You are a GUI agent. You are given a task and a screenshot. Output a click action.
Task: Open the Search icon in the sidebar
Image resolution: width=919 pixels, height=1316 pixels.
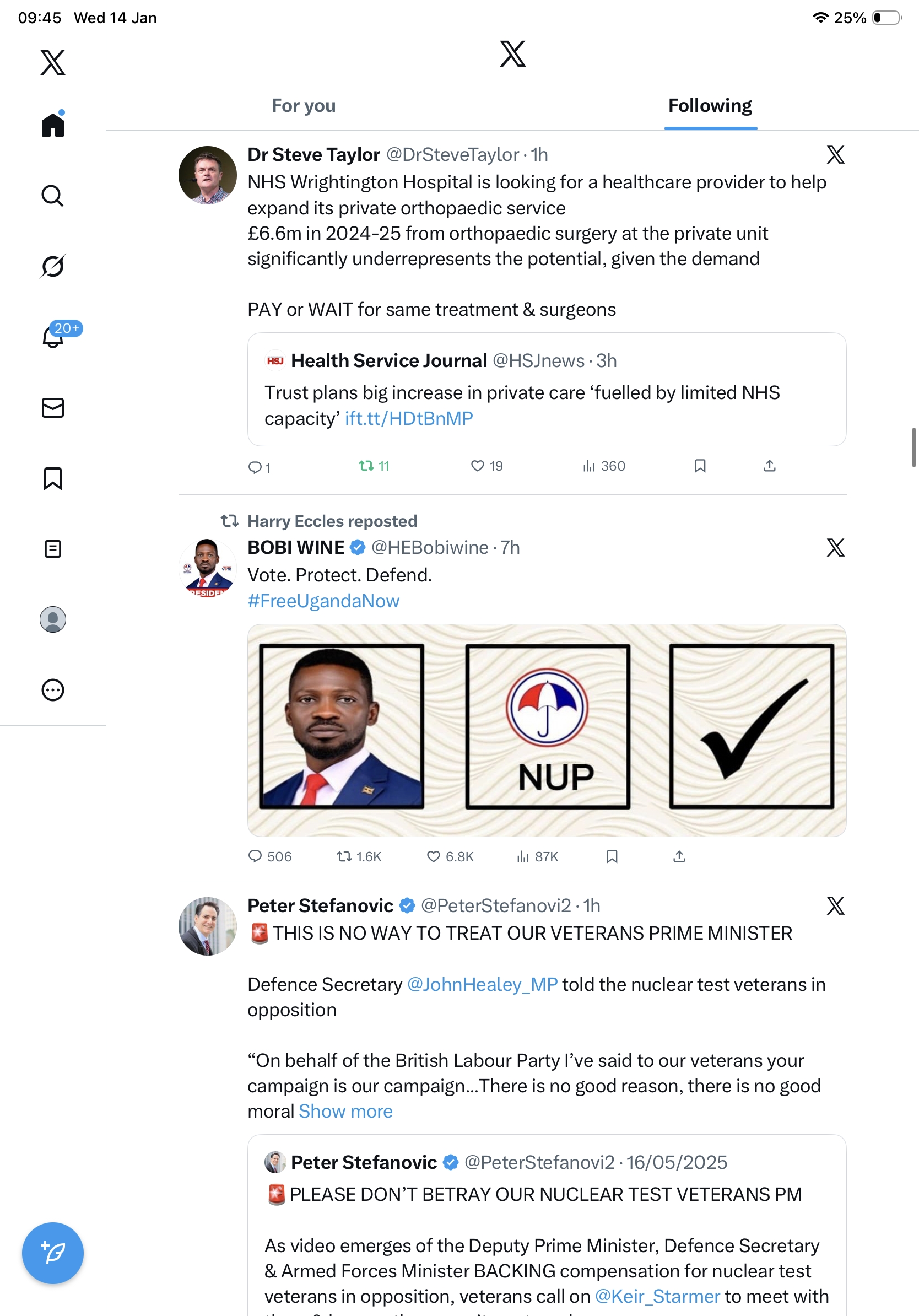[52, 196]
